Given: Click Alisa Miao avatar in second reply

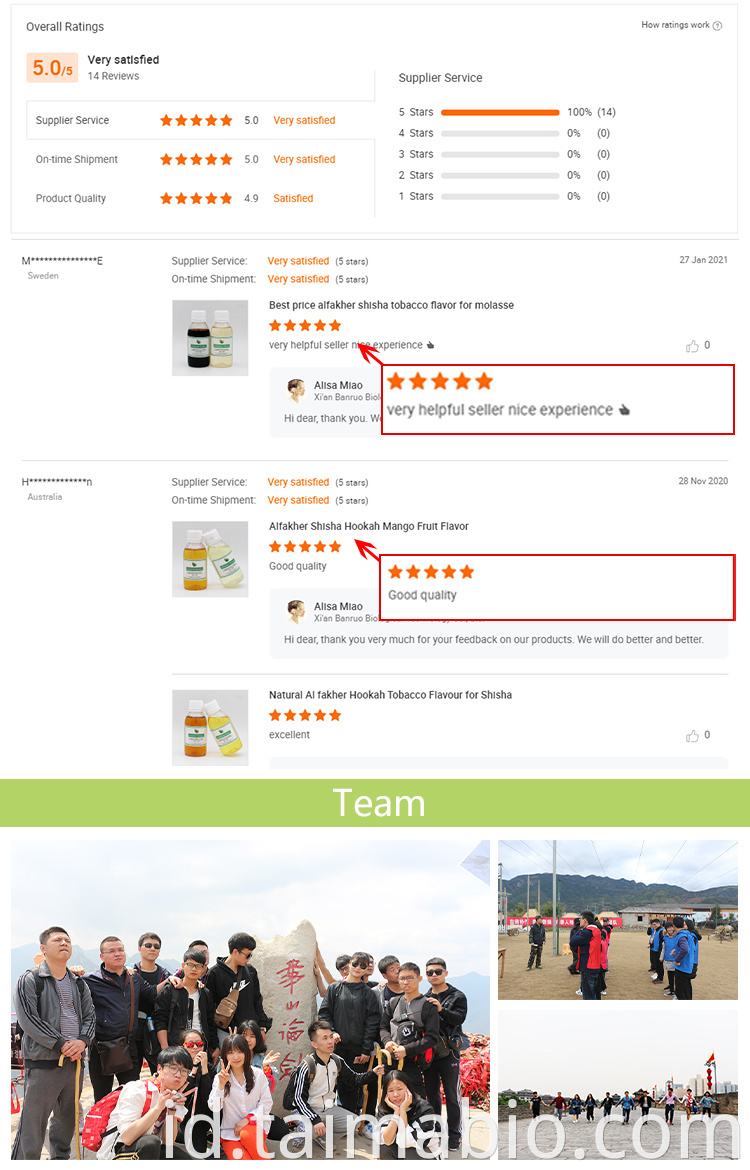Looking at the screenshot, I should pos(296,611).
